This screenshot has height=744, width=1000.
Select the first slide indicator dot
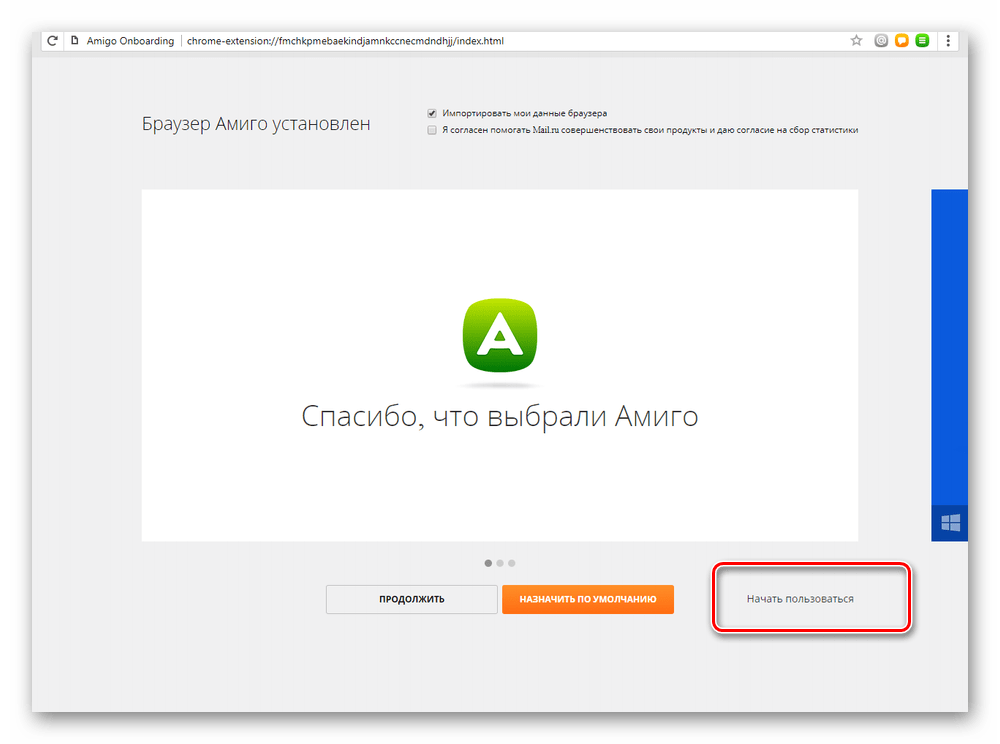pyautogui.click(x=488, y=563)
